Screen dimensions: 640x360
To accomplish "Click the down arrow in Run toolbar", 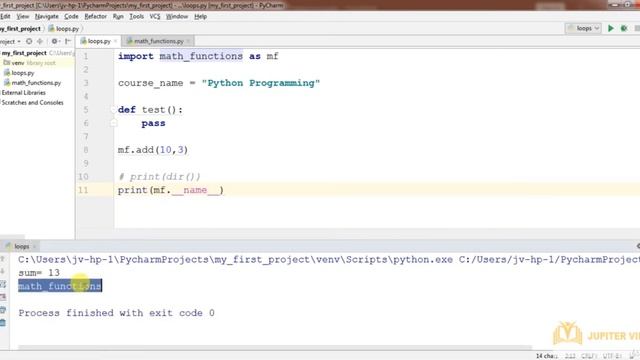I will pos(3,271).
